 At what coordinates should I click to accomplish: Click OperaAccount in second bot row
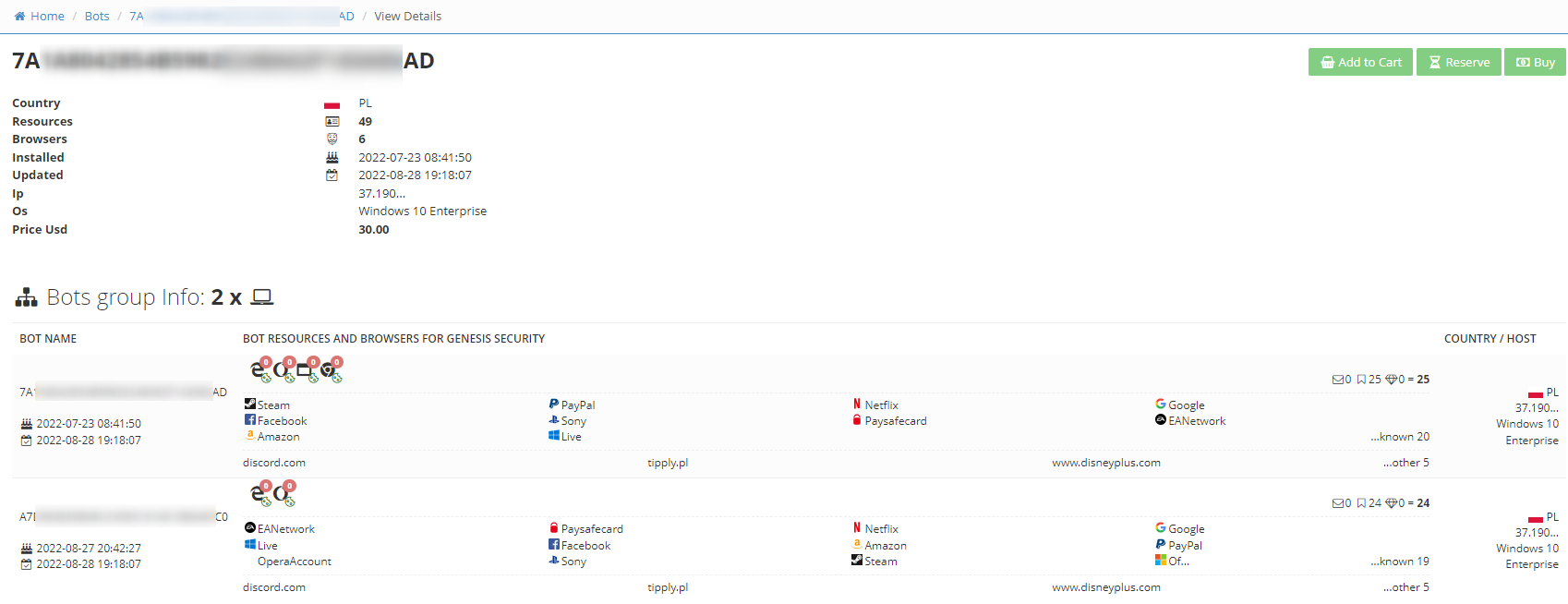(295, 562)
